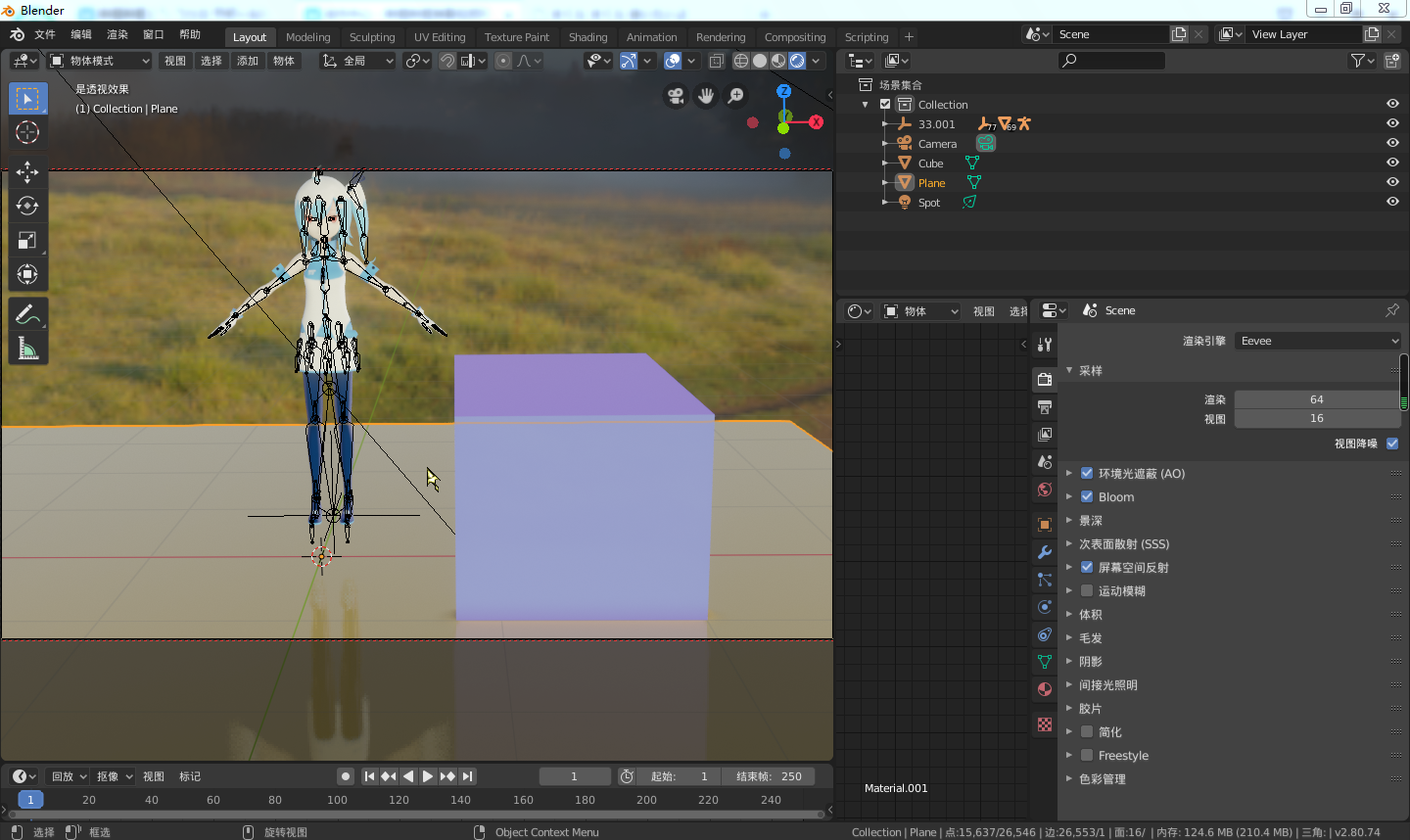This screenshot has width=1410, height=840.
Task: Play the animation forward
Action: 428,776
